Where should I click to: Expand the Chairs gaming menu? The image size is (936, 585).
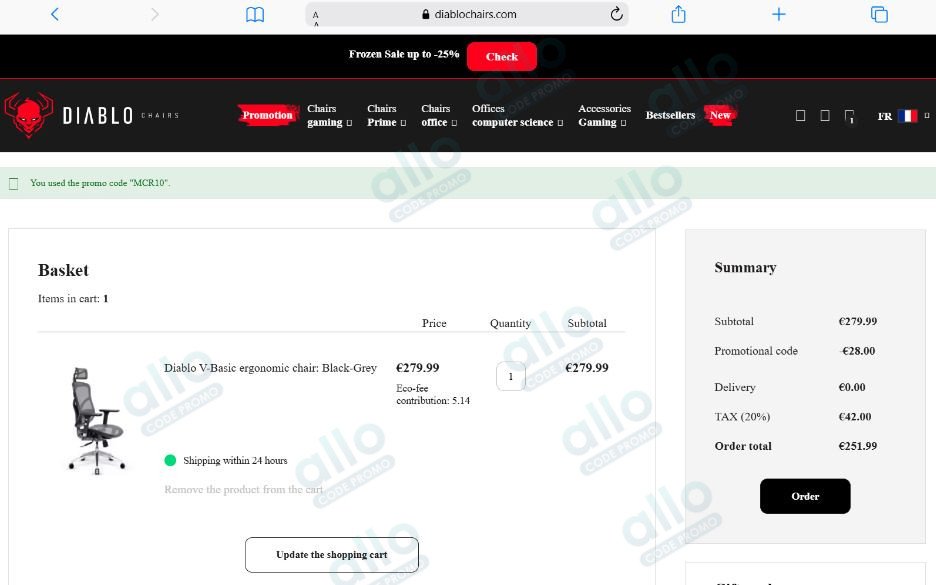tap(329, 115)
